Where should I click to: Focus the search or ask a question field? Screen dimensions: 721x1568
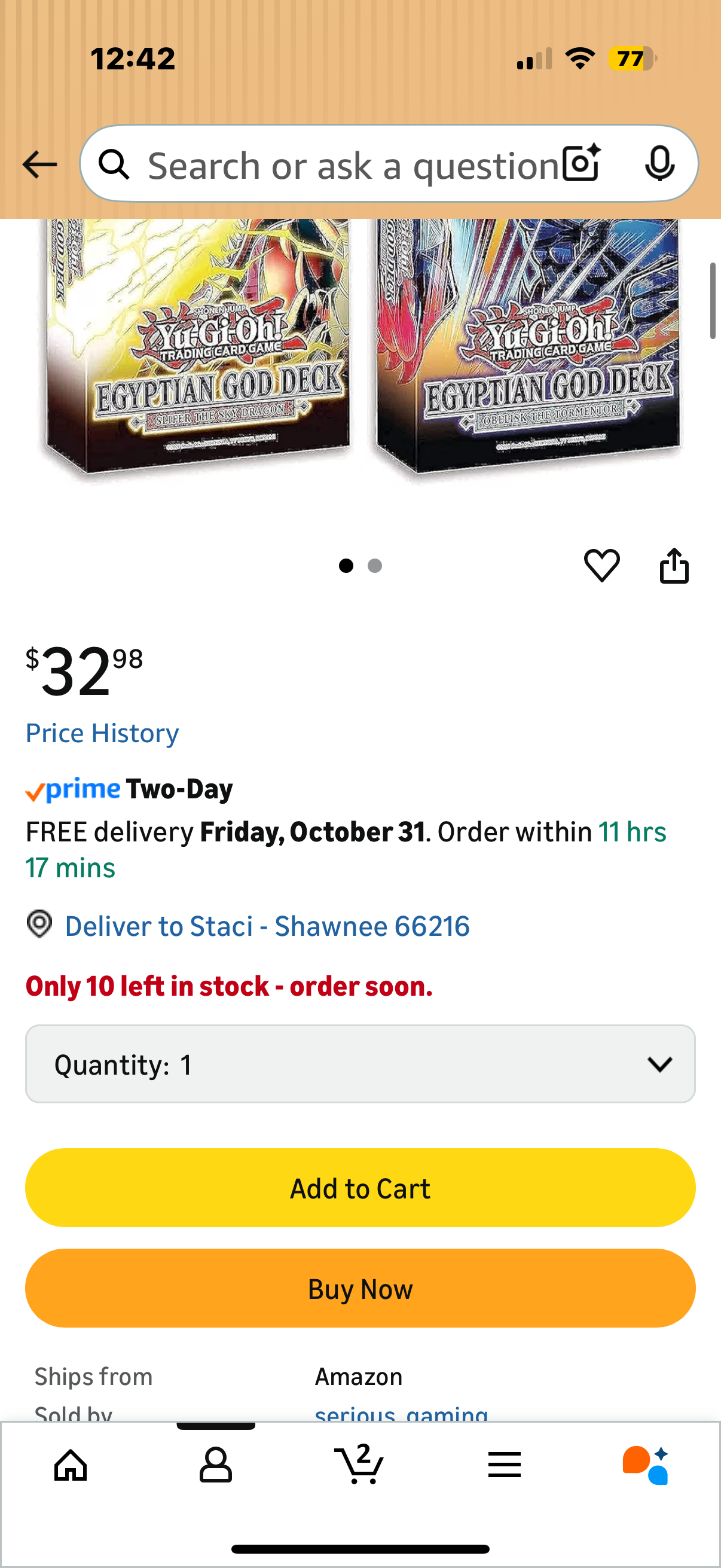pos(353,165)
